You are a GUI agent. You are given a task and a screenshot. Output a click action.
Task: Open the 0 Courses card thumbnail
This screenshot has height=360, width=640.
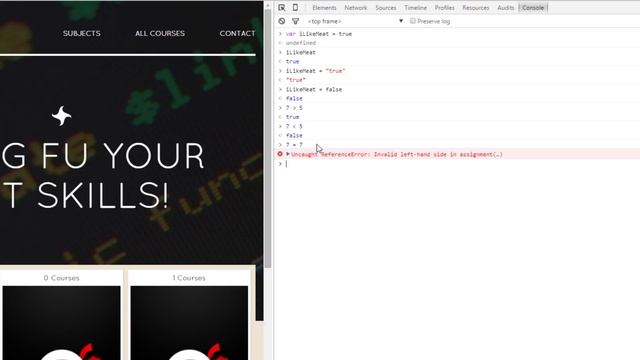point(62,323)
